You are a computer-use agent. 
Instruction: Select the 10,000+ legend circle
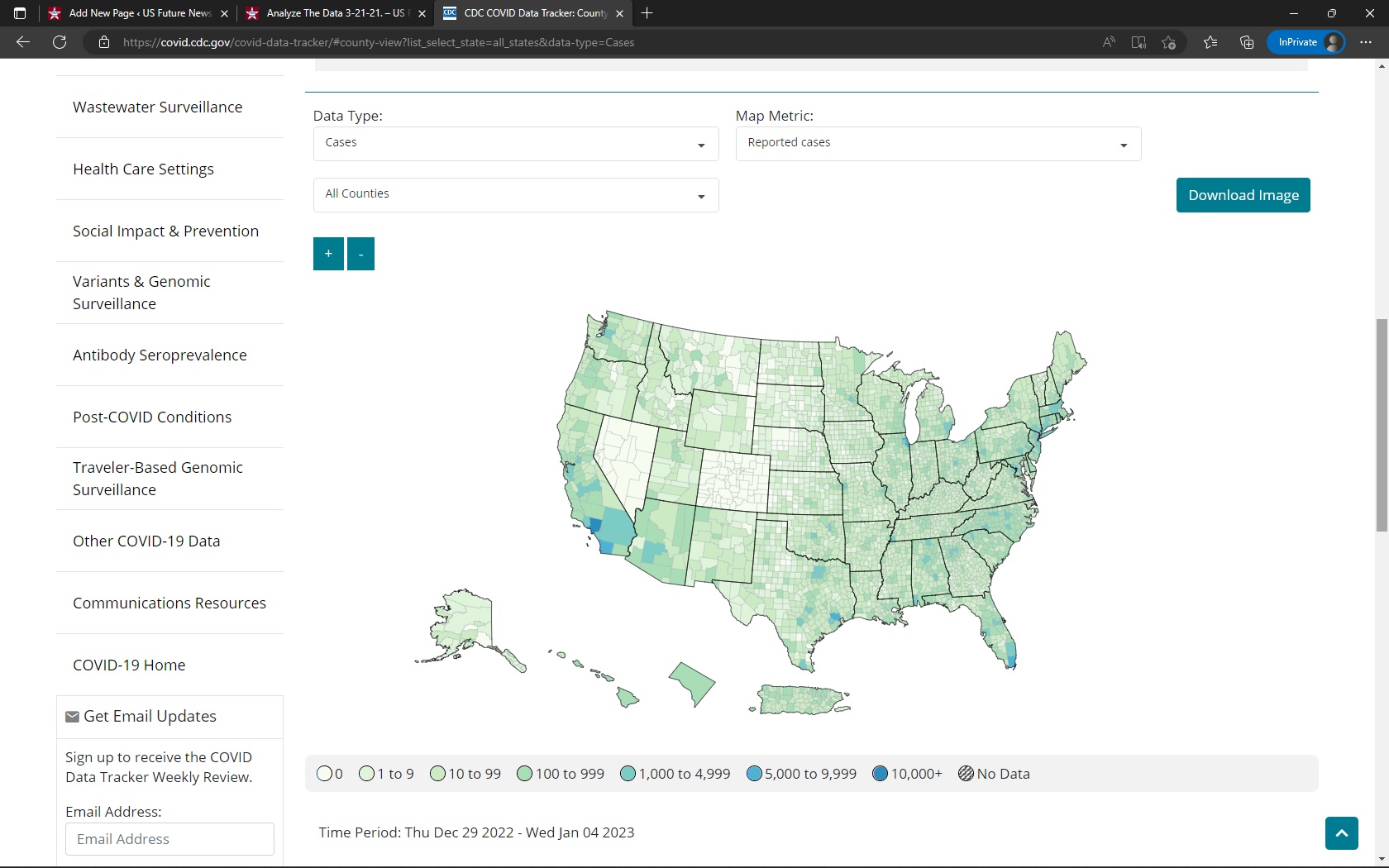coord(880,774)
